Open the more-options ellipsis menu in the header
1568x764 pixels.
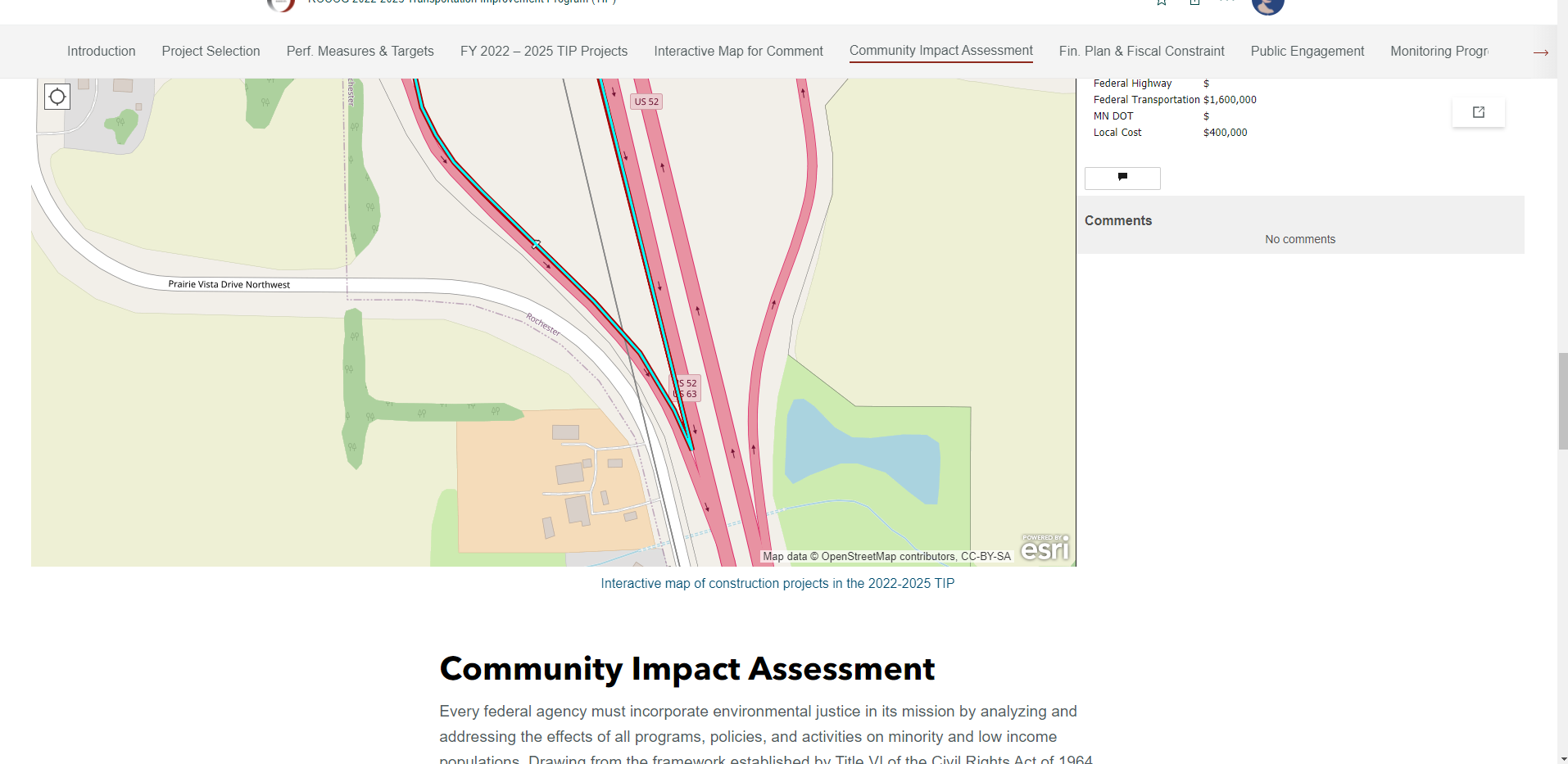(x=1226, y=2)
